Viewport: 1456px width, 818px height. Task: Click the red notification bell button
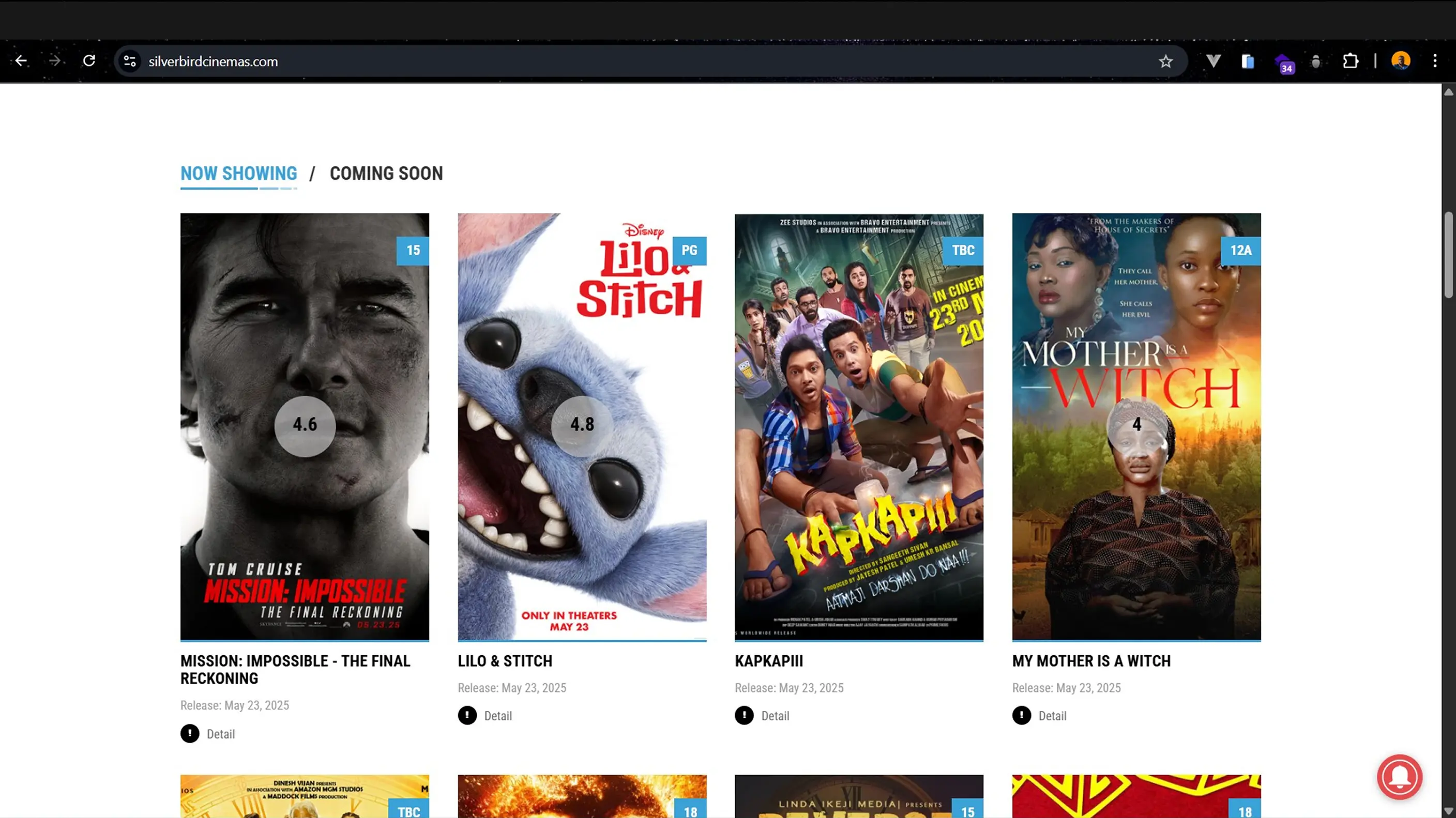point(1400,777)
